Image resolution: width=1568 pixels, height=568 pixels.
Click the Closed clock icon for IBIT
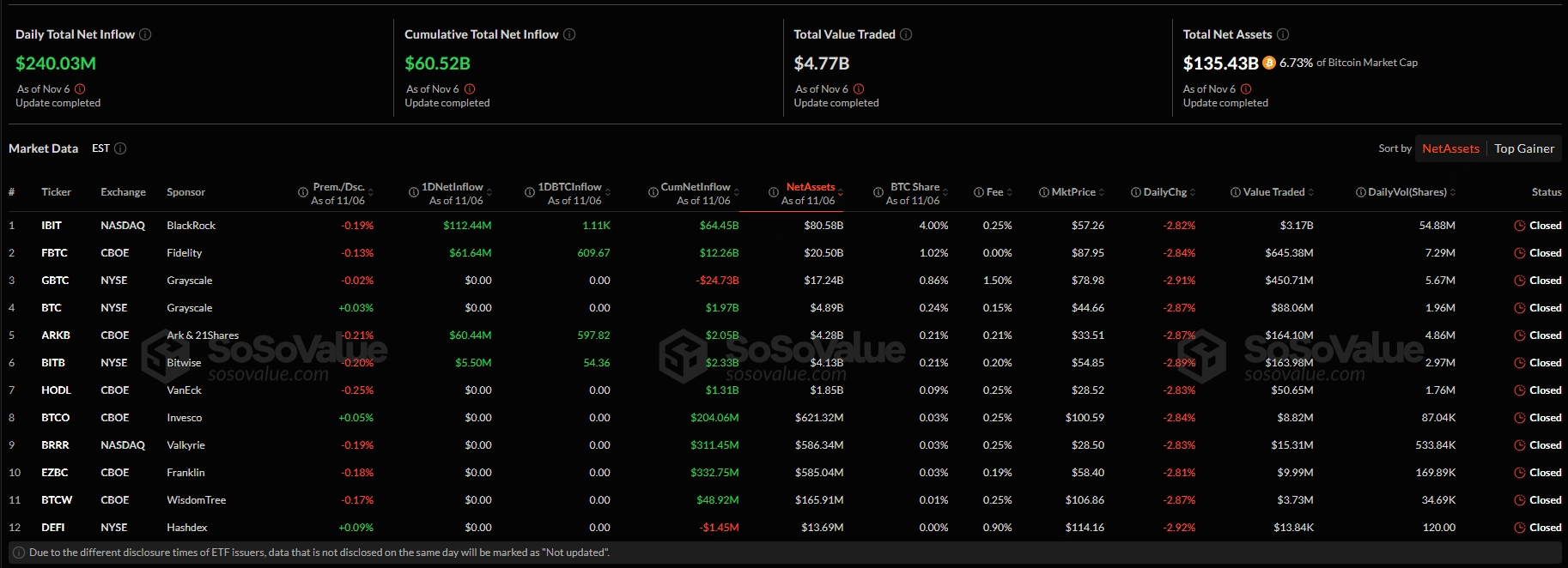[x=1520, y=226]
